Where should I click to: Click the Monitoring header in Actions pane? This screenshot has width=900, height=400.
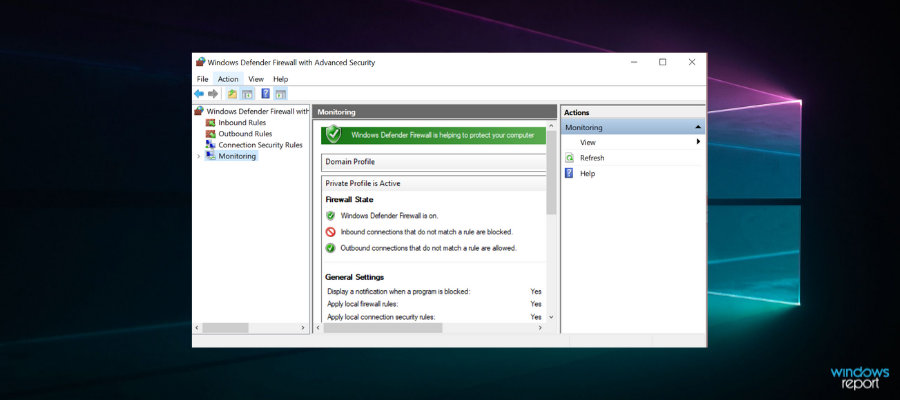tap(633, 127)
